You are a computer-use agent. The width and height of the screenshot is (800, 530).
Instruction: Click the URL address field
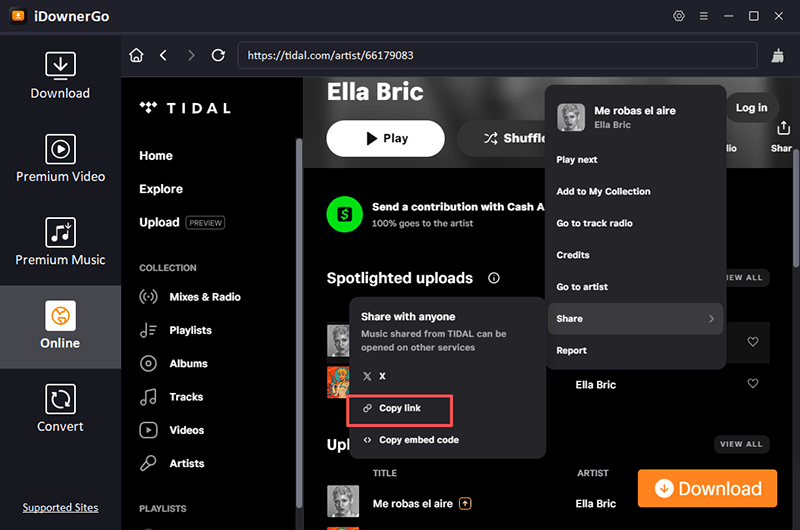tap(497, 55)
